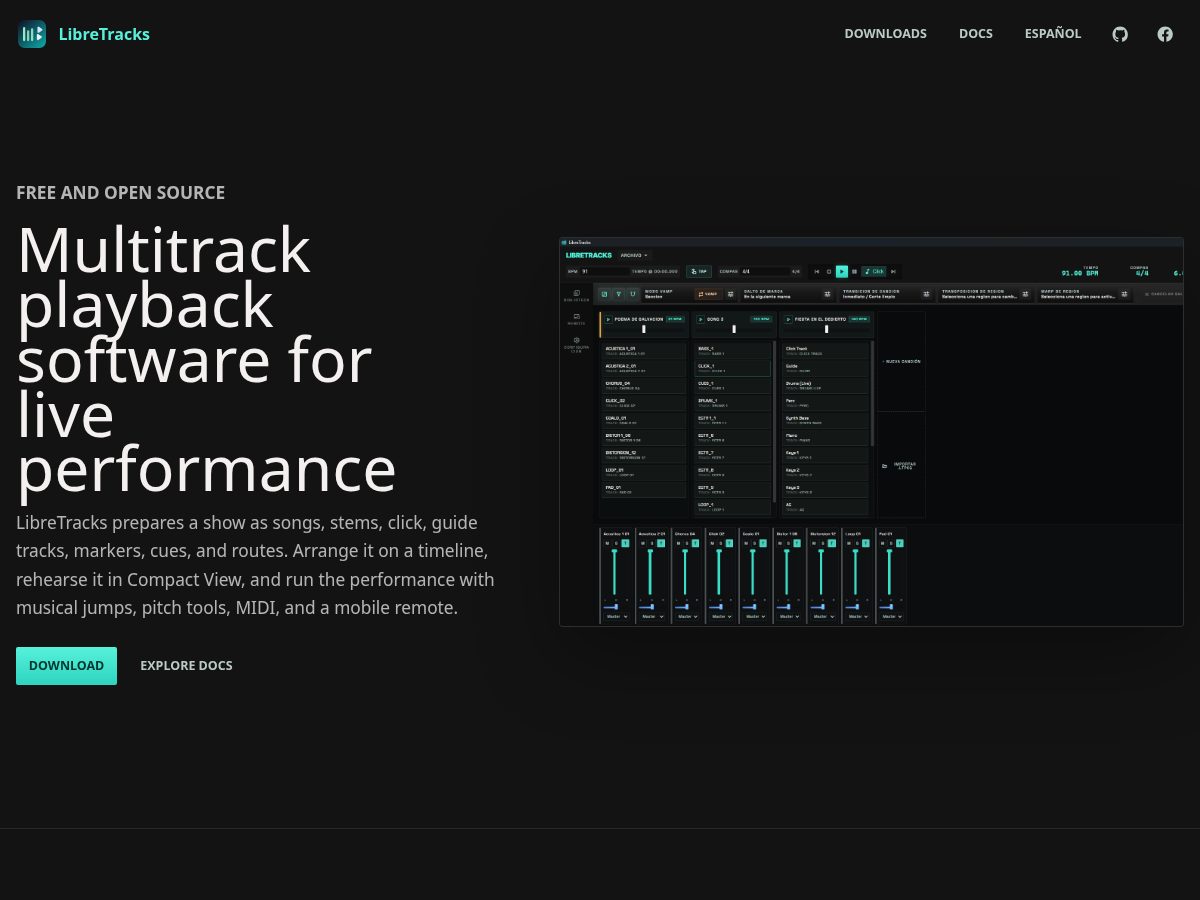Screen dimensions: 1200x900
Task: Click the FREE AND OPEN SOURCE text
Action: click(x=120, y=193)
